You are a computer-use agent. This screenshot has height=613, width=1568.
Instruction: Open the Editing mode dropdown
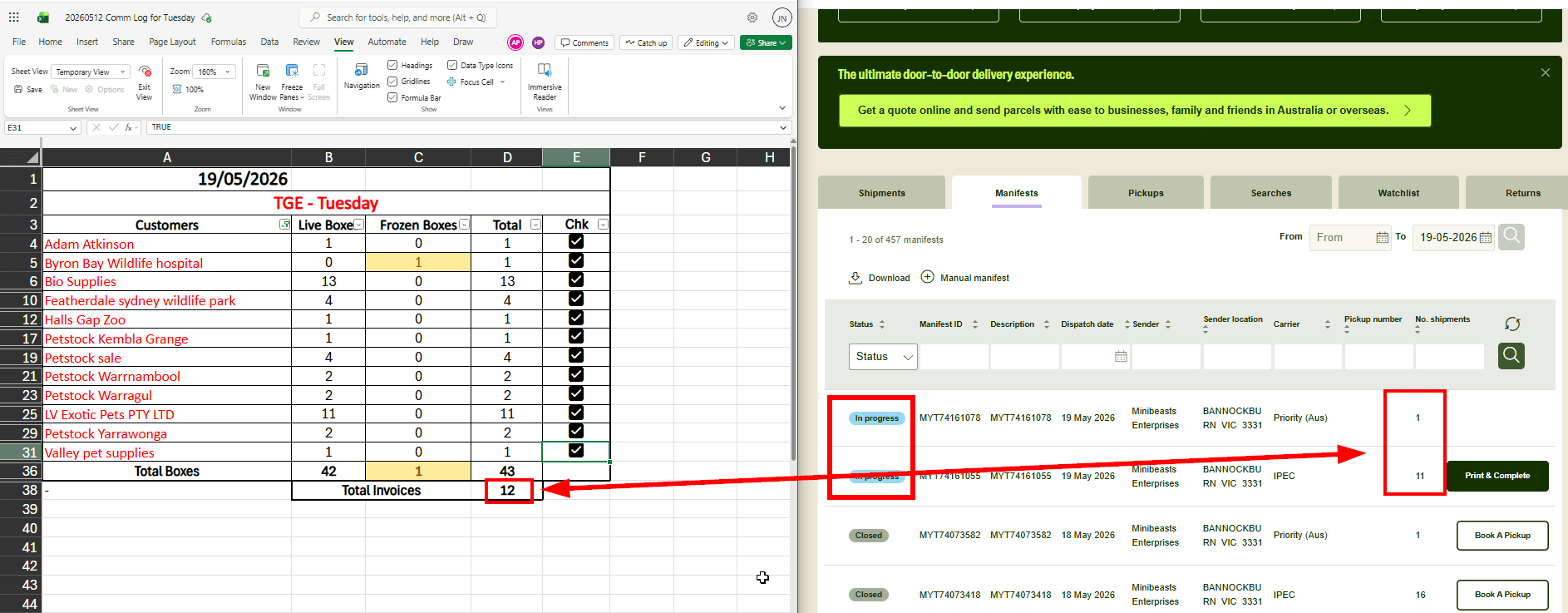click(707, 42)
